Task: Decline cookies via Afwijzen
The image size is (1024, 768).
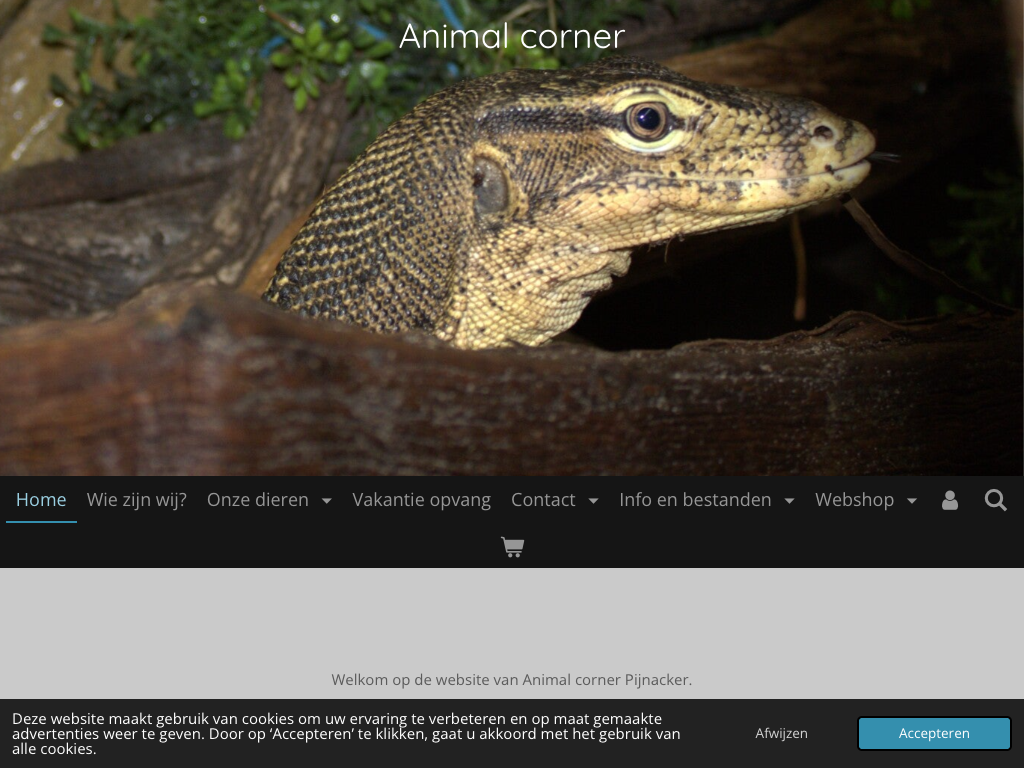Action: pos(781,733)
